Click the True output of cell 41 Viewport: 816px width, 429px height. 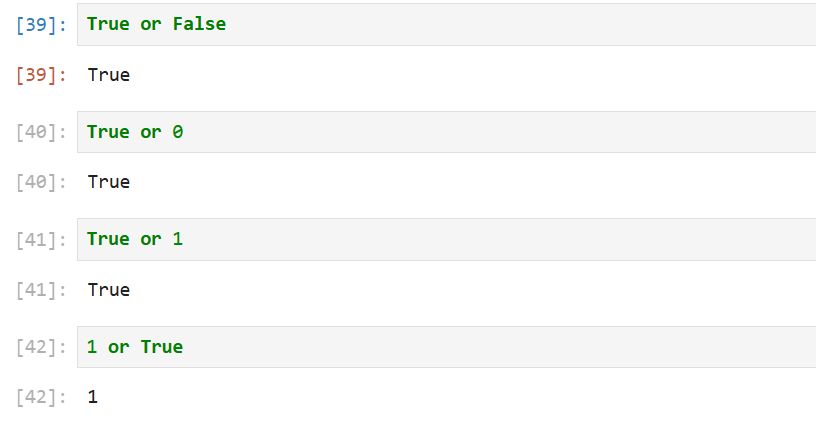pos(109,290)
